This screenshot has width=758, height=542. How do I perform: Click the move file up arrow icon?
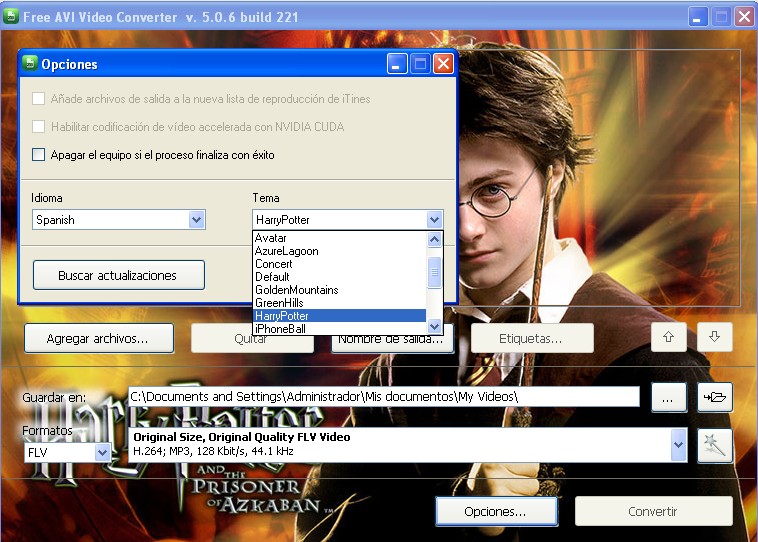pos(669,337)
